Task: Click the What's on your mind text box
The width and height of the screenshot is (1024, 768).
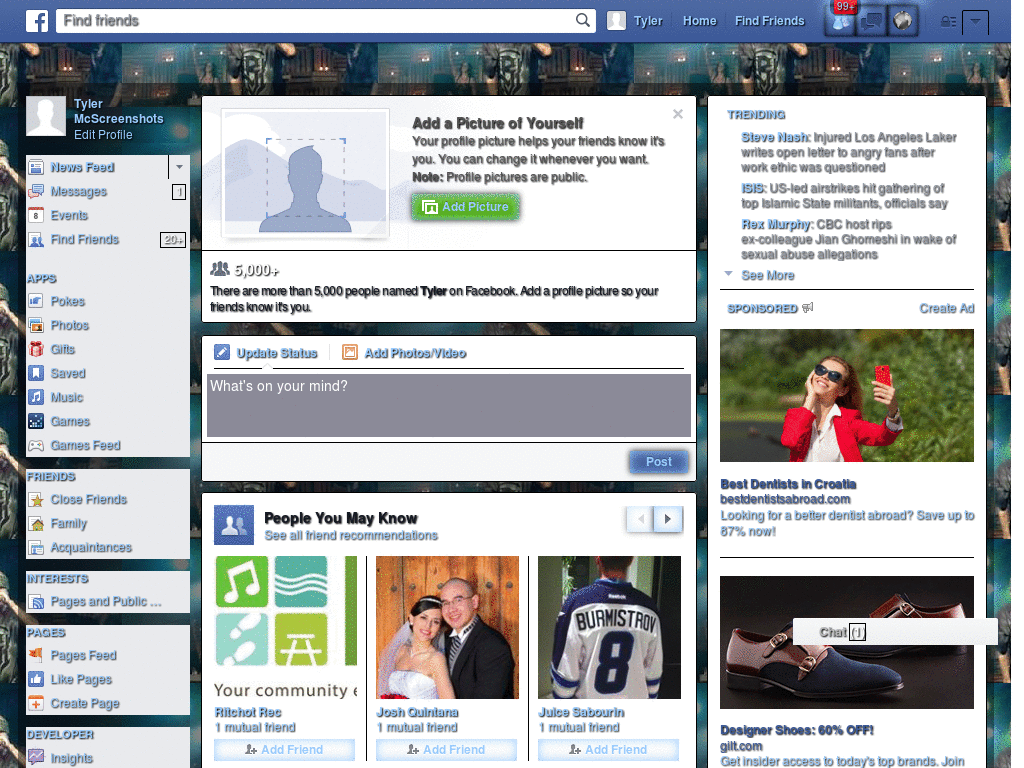Action: pos(449,405)
